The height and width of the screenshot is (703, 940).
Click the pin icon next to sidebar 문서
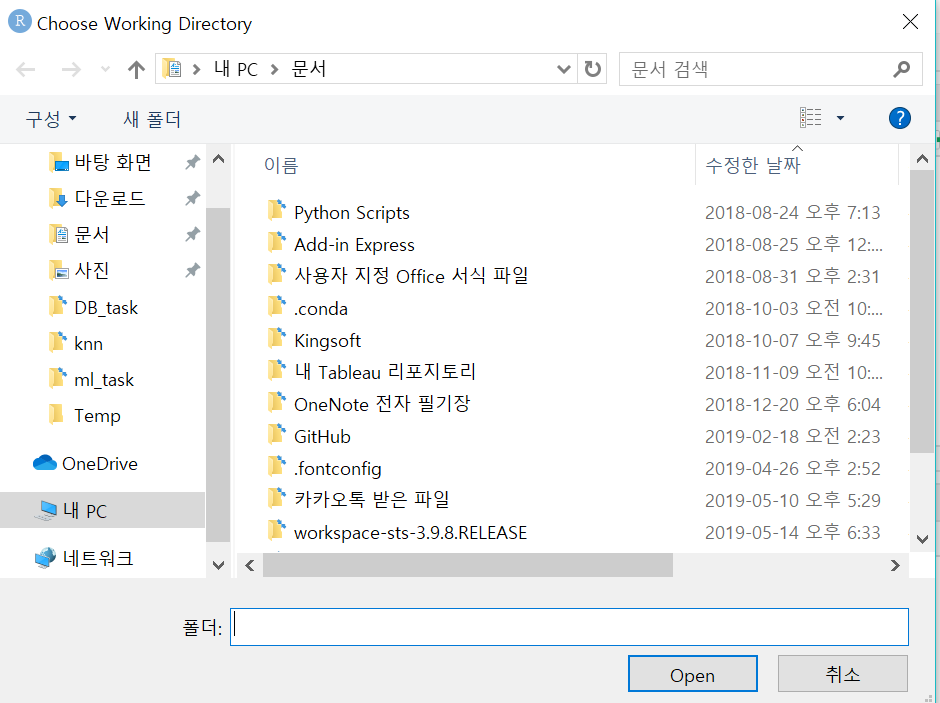[192, 234]
